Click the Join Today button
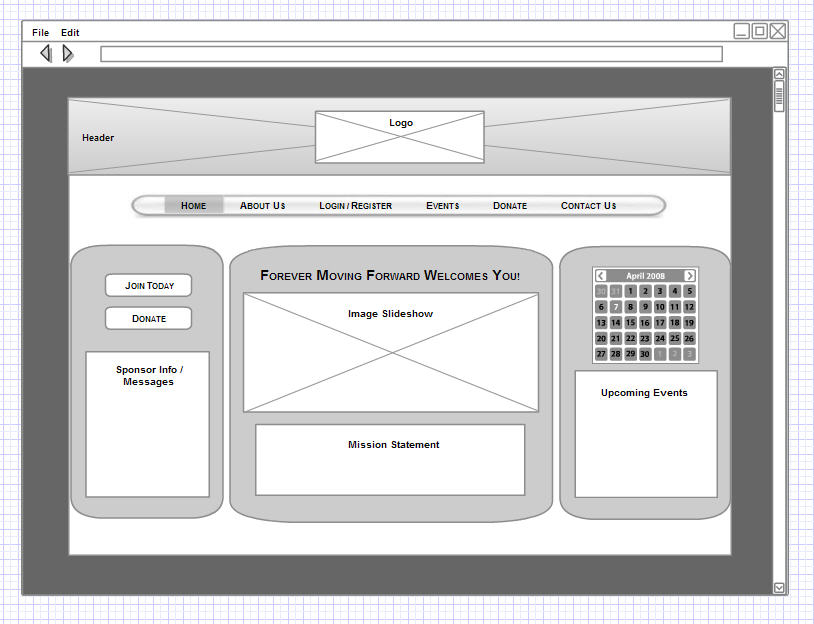The image size is (814, 624). click(148, 286)
